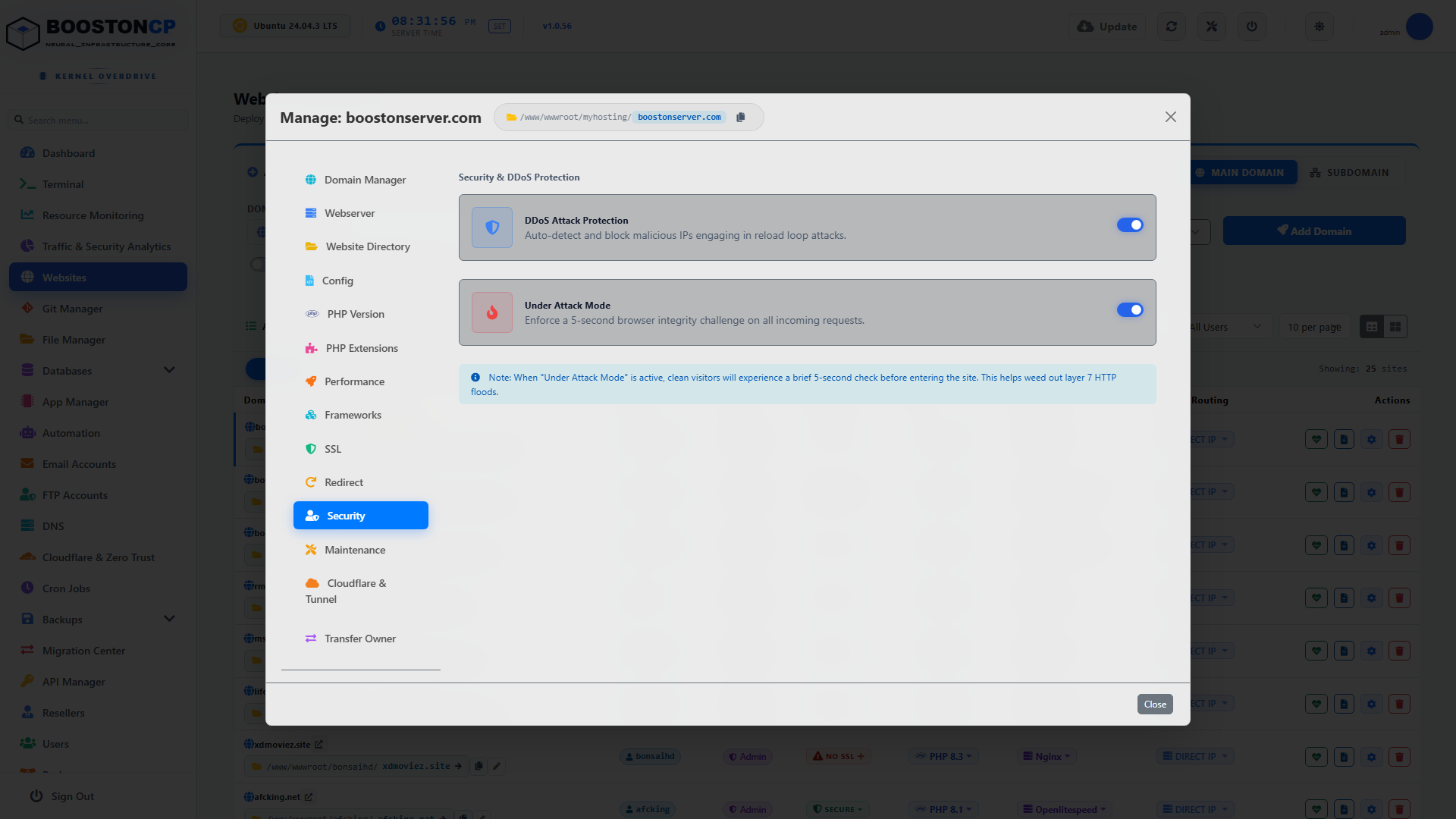The image size is (1456, 819).
Task: Open App Manager in sidebar
Action: [98, 402]
